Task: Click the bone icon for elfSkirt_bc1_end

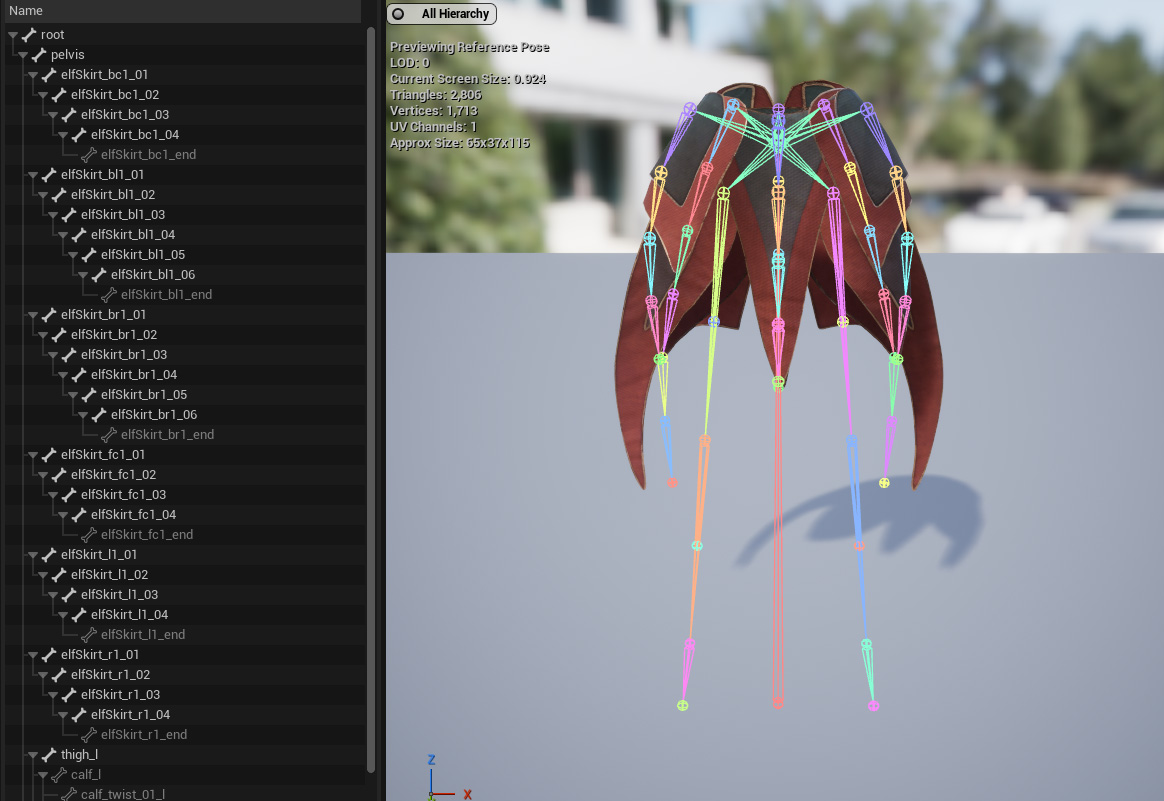Action: point(89,155)
